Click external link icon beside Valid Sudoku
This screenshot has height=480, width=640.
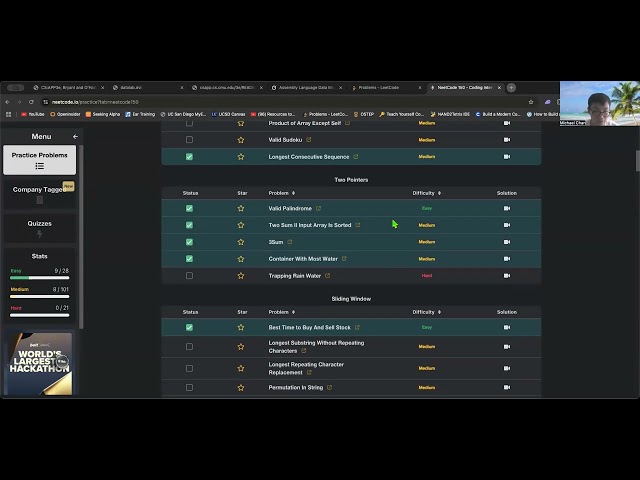pyautogui.click(x=309, y=140)
